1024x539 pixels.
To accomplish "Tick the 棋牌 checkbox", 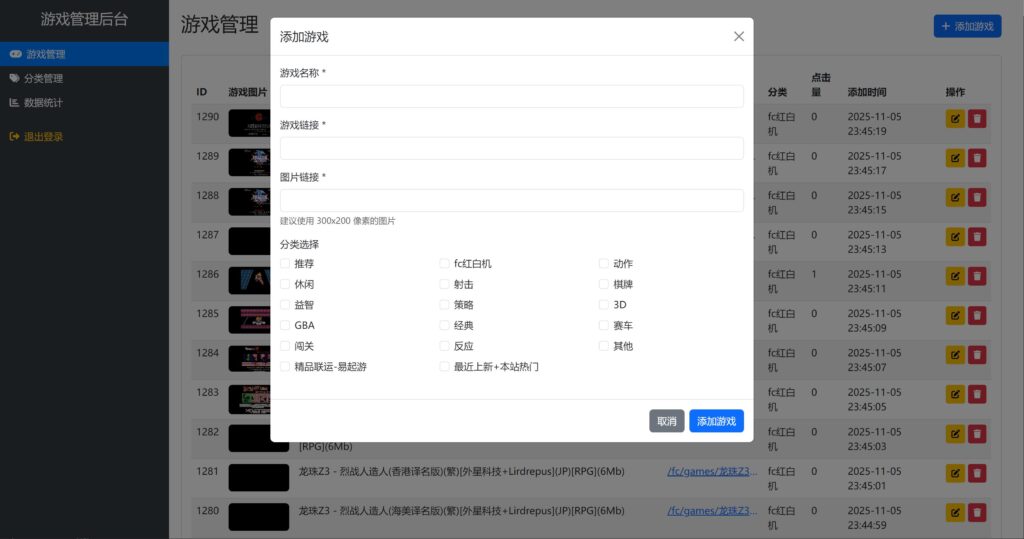I will click(x=603, y=284).
